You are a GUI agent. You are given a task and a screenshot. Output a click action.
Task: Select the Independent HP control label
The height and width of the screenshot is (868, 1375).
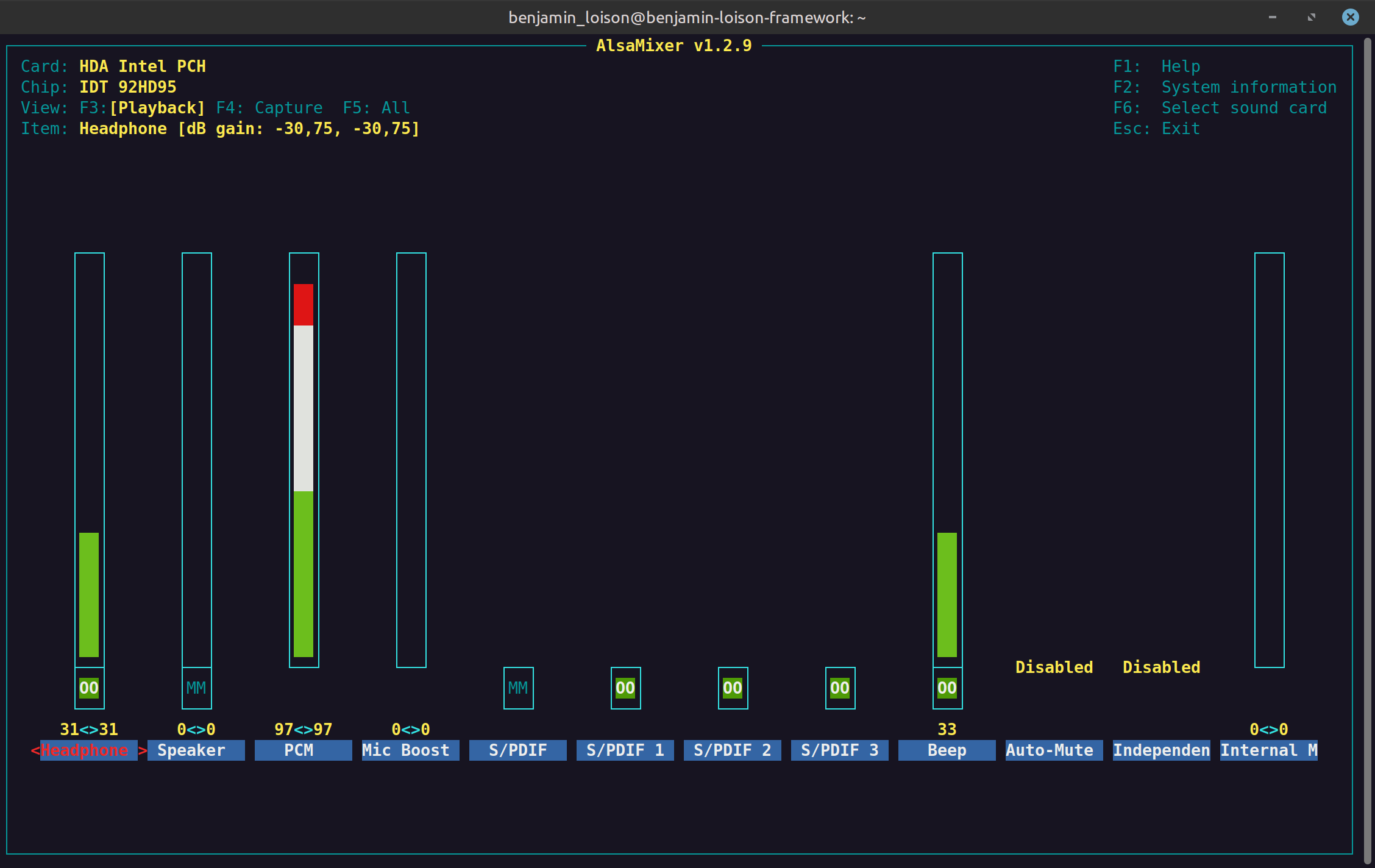1161,750
